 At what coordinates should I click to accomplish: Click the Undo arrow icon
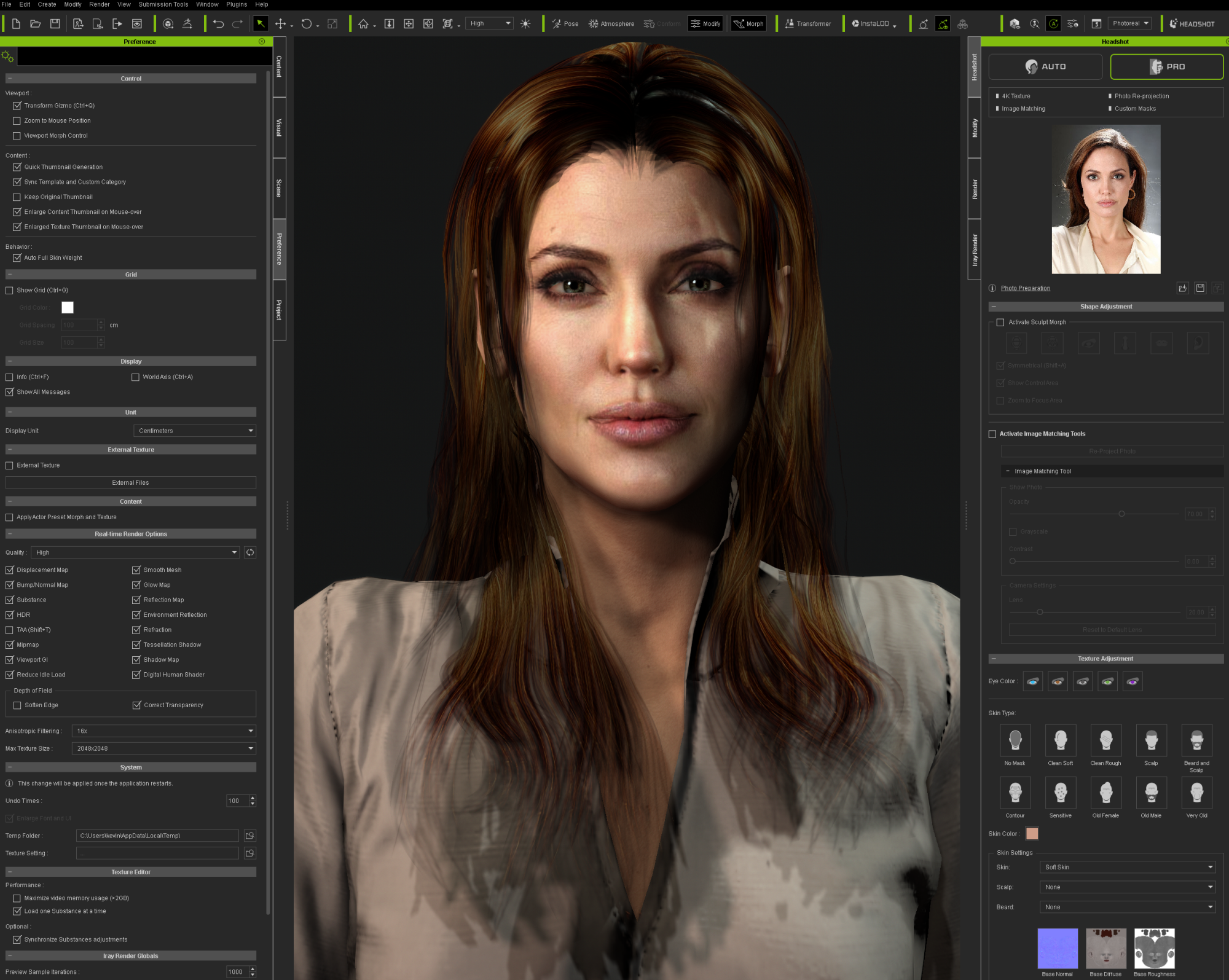pos(218,23)
